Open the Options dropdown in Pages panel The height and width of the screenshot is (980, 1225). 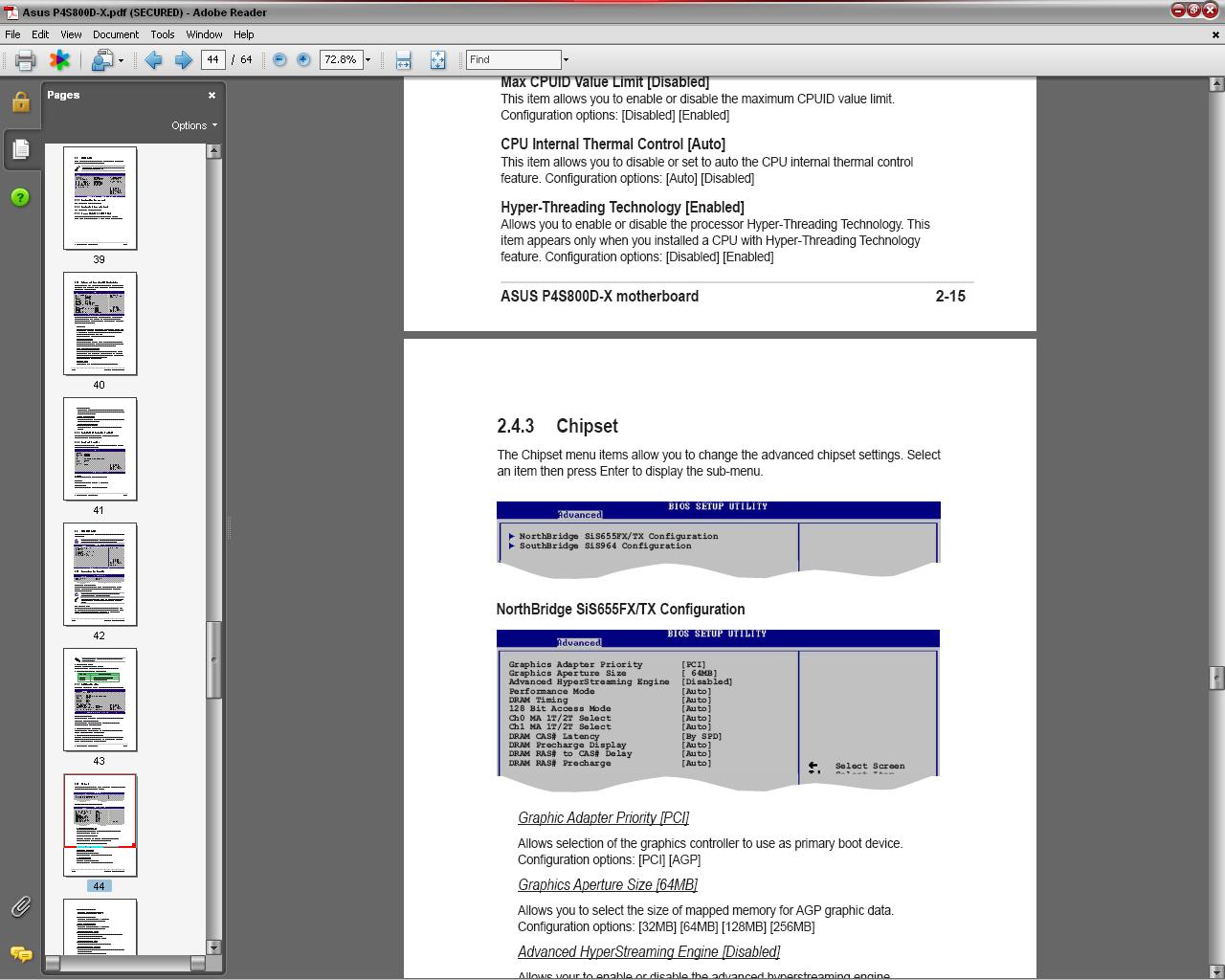194,125
